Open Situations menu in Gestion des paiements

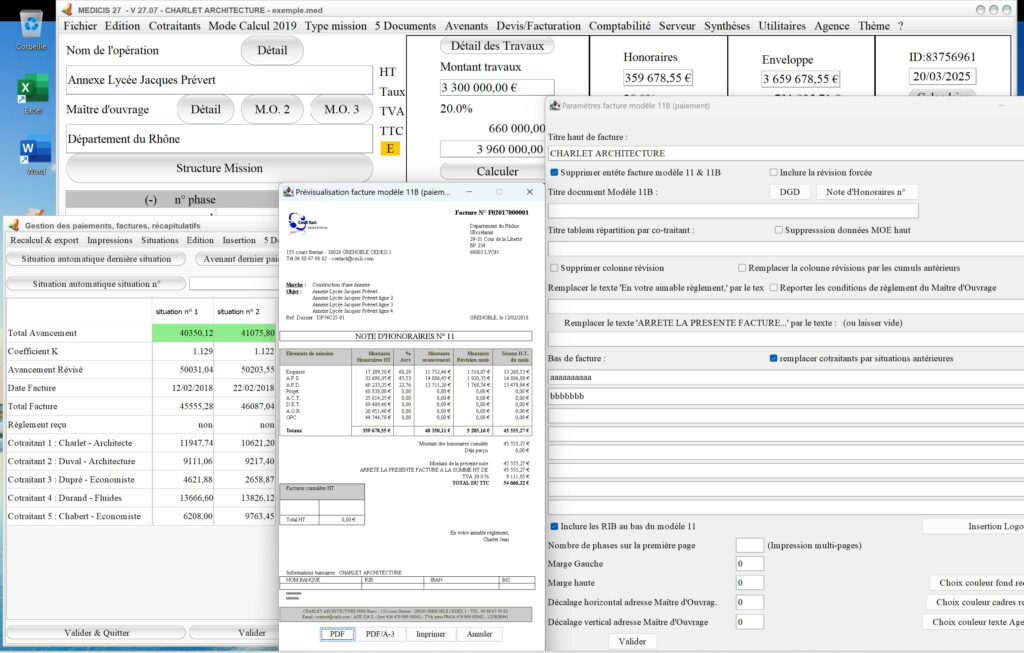[x=159, y=240]
